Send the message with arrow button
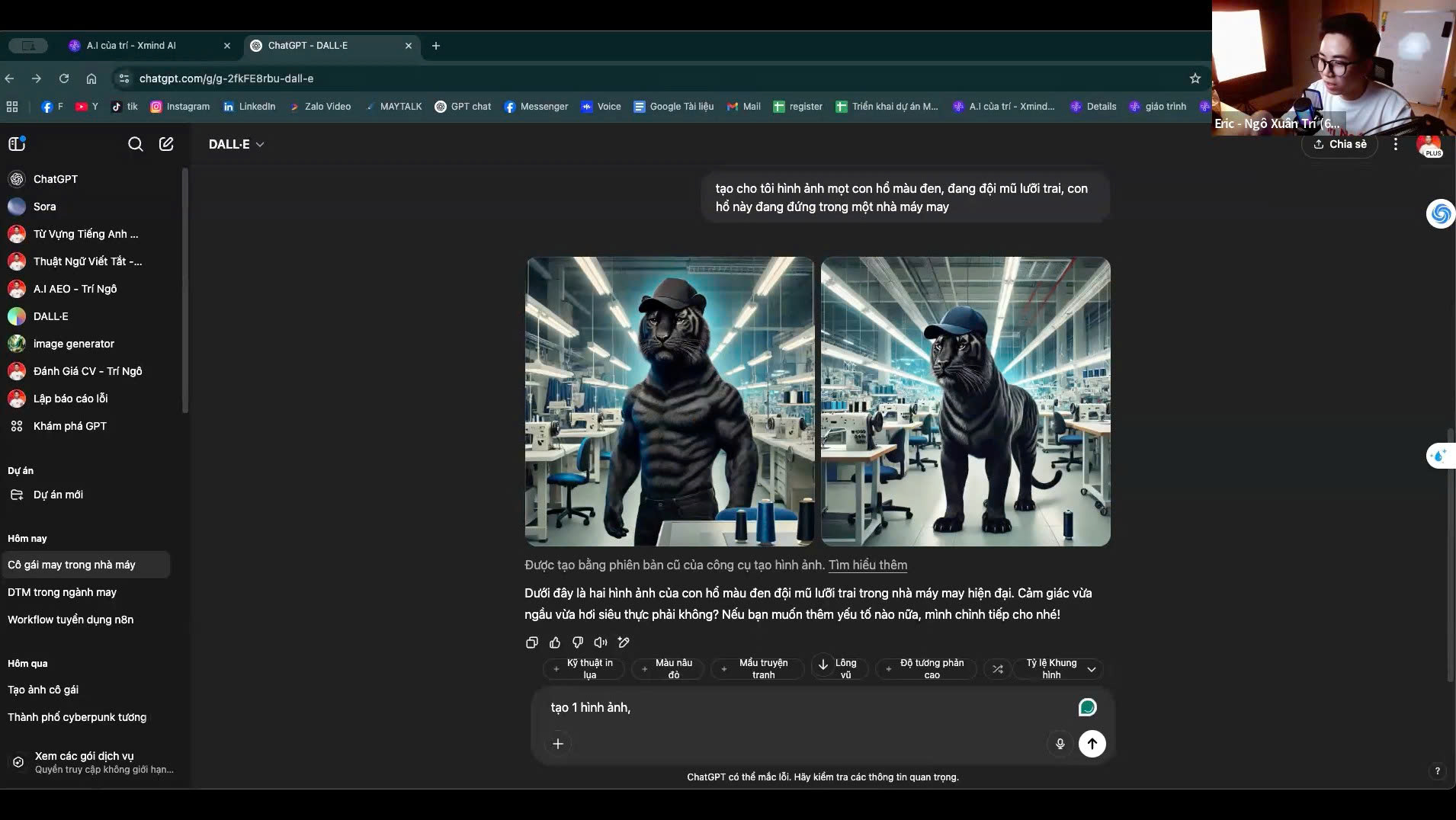Viewport: 1456px width, 820px height. click(1092, 744)
